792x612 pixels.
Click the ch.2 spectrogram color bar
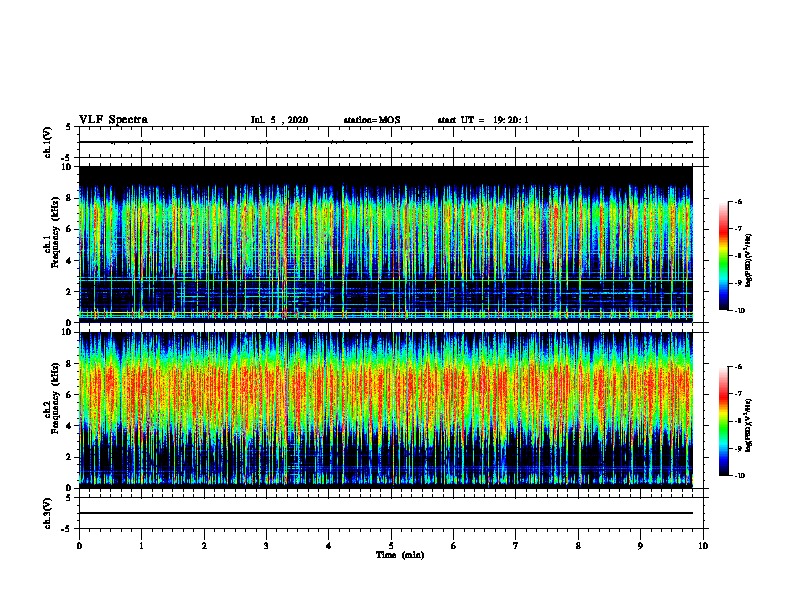tap(723, 421)
